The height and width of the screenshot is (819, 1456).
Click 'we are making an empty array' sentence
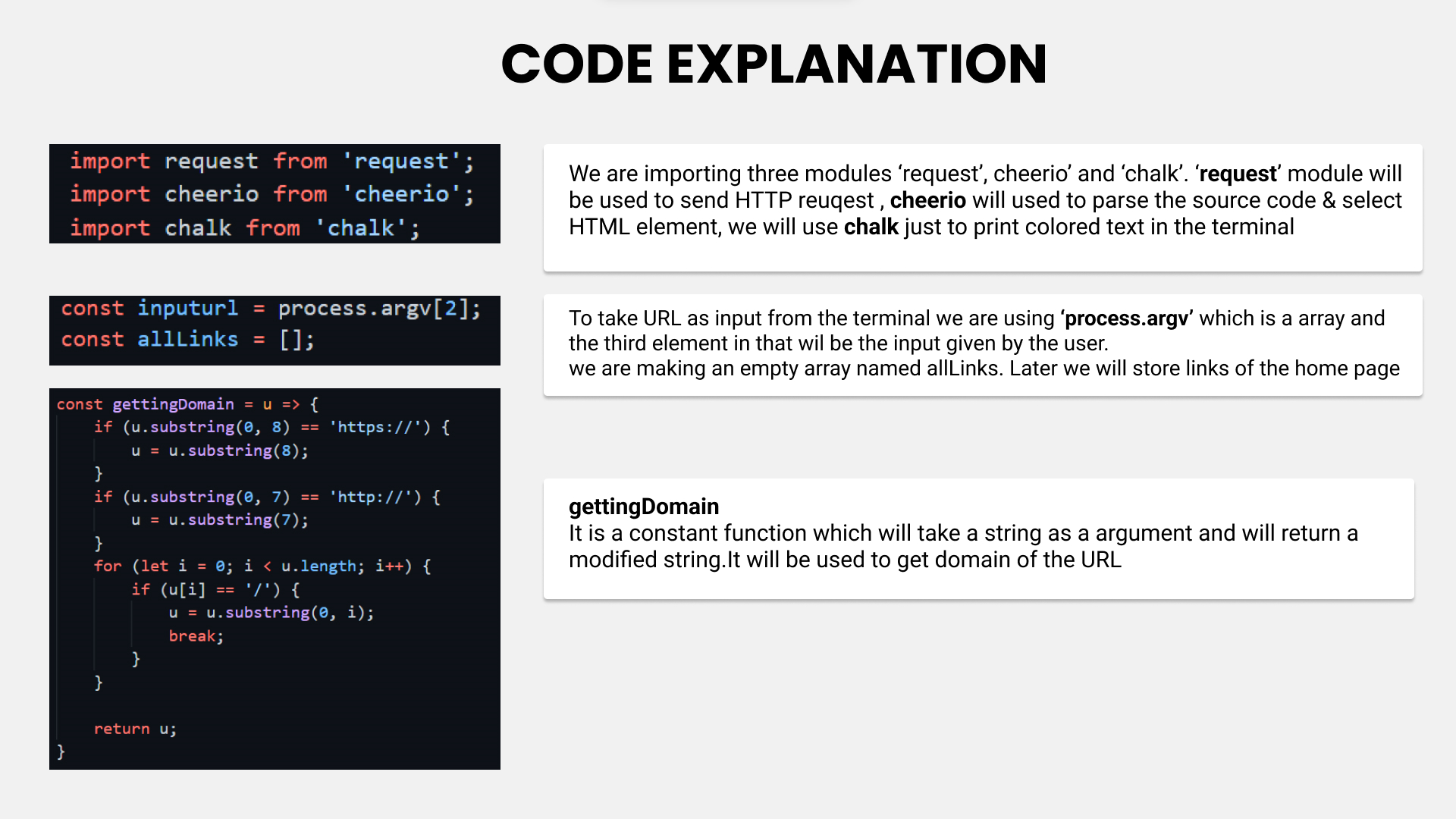point(984,368)
